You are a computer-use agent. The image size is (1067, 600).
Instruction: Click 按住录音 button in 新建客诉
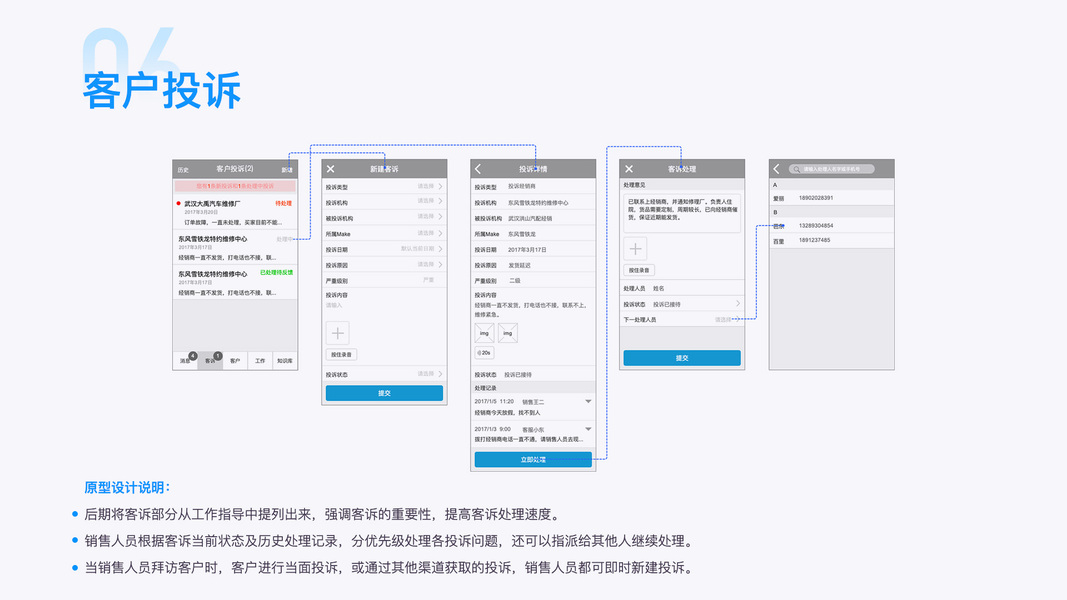pyautogui.click(x=341, y=354)
